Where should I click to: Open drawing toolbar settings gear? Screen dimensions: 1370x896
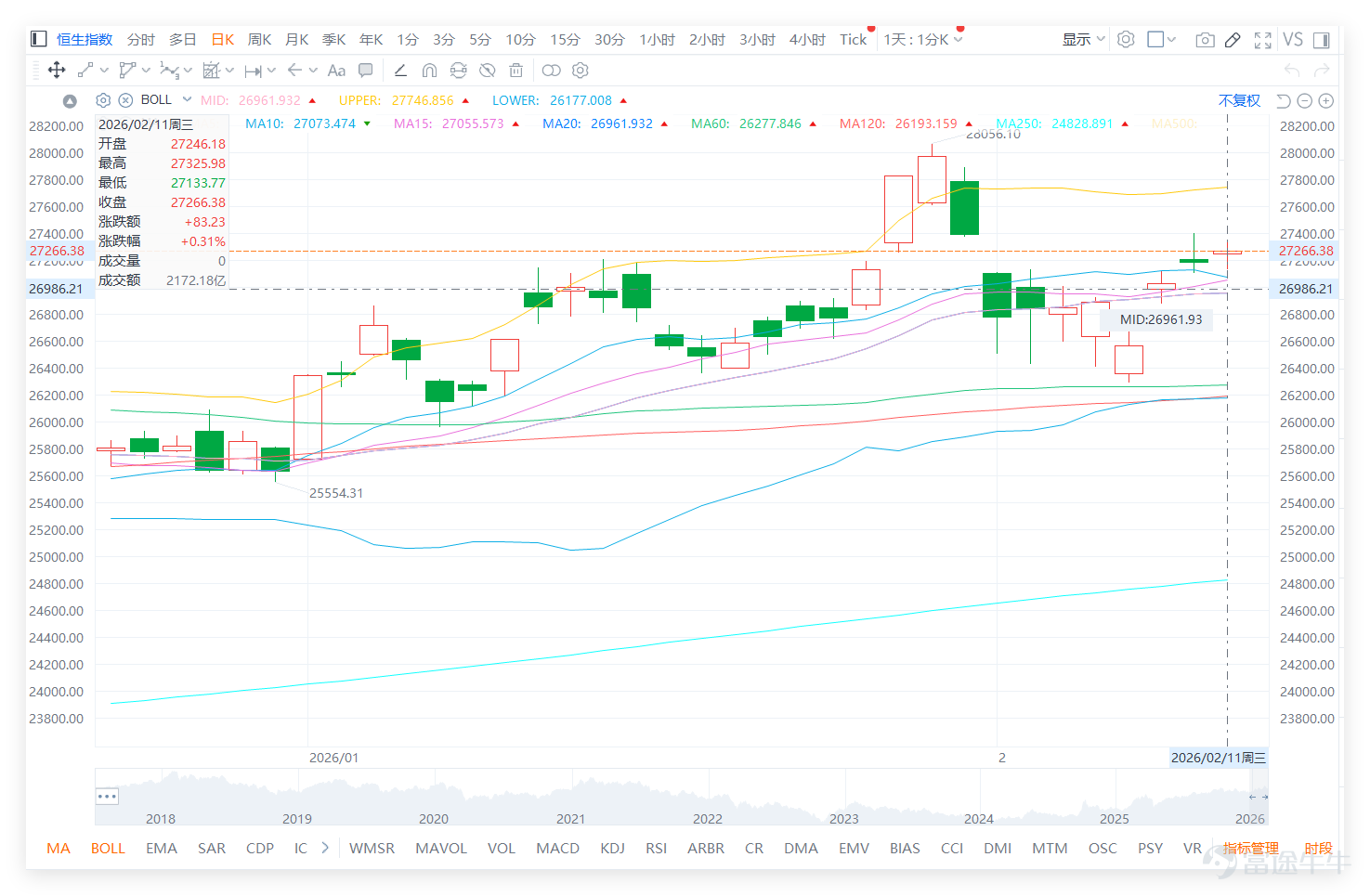[x=581, y=71]
